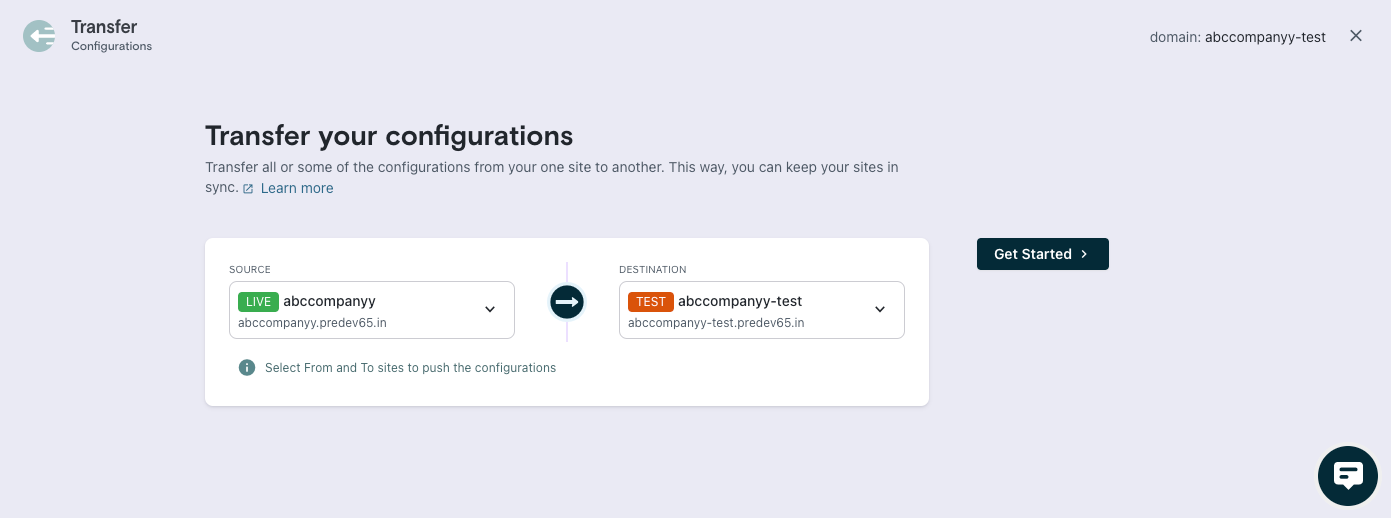The height and width of the screenshot is (518, 1391).
Task: Click the external-link icon beside Learn more
Action: coord(248,189)
